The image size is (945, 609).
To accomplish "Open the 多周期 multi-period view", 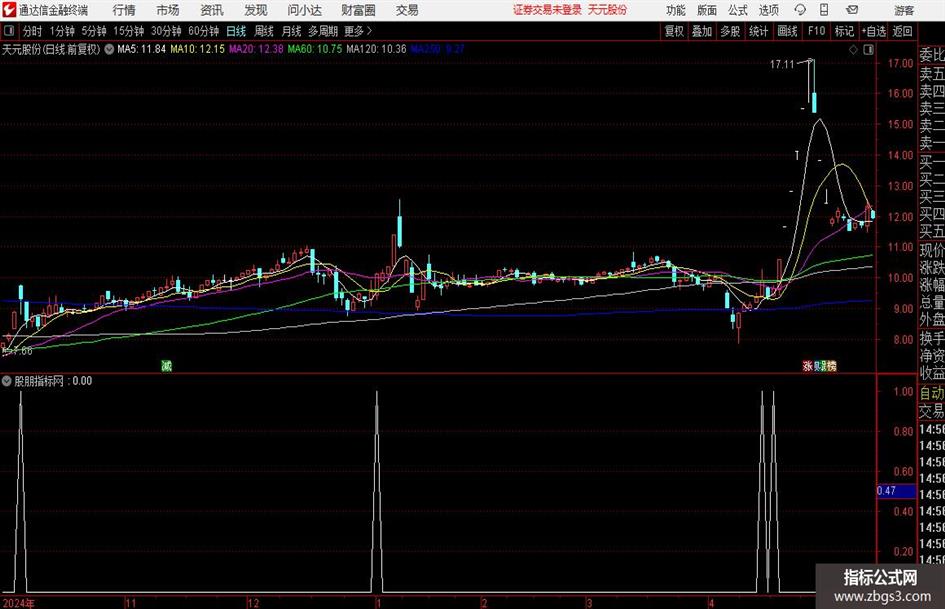I will (x=323, y=31).
